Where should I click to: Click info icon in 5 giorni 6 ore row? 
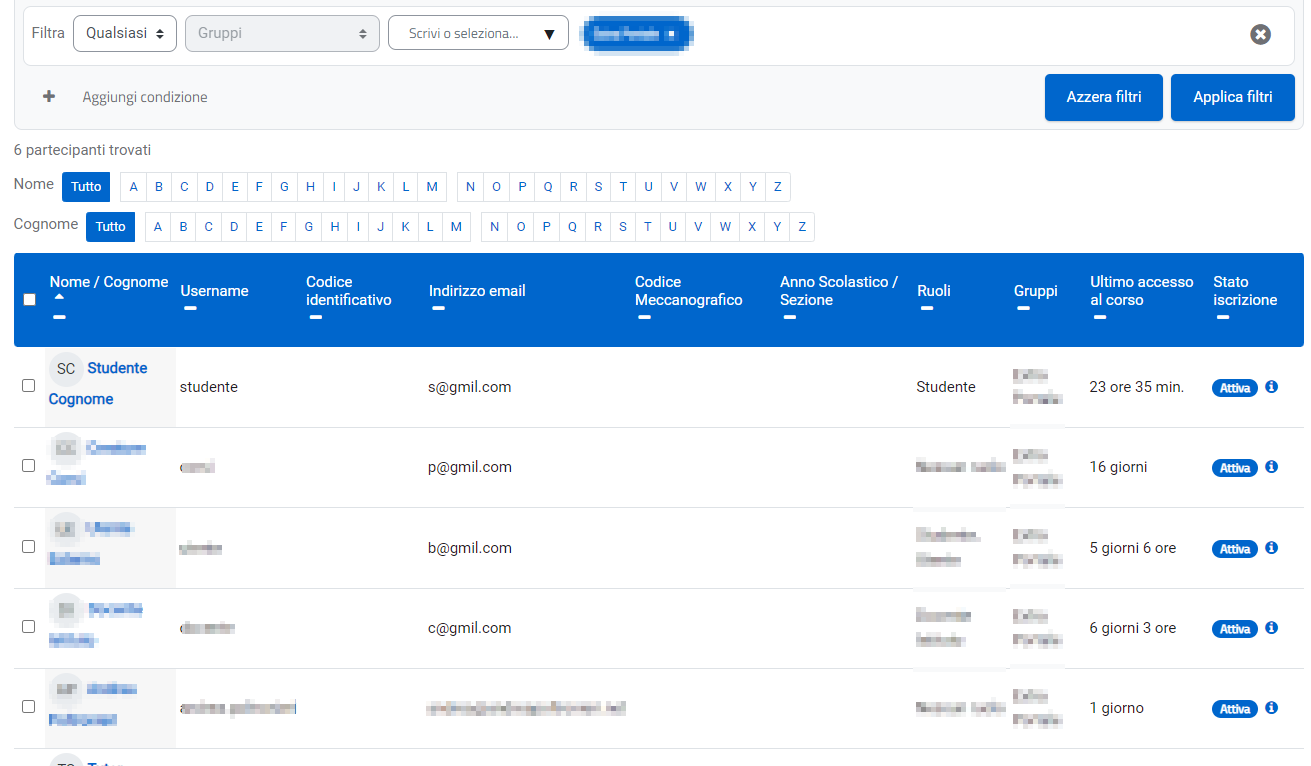tap(1271, 548)
